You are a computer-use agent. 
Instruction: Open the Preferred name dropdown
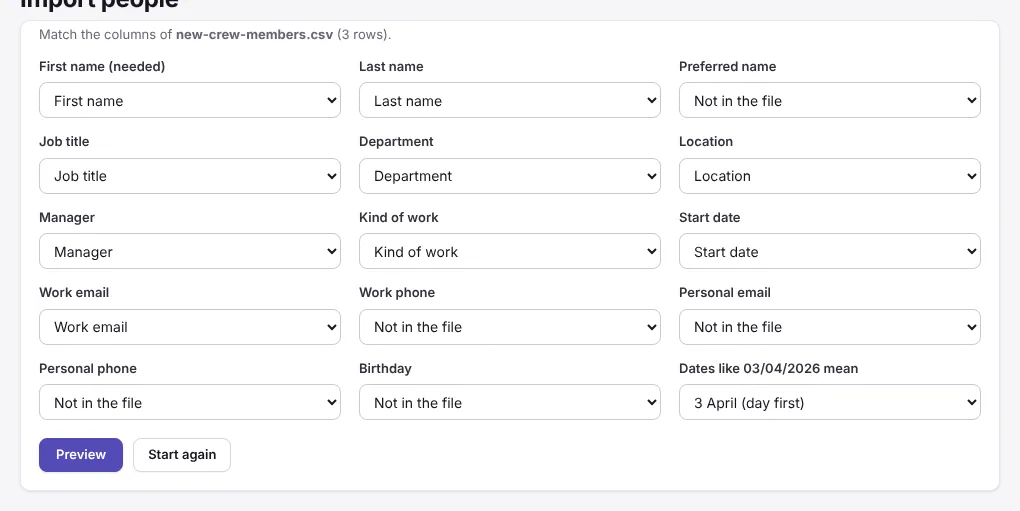pyautogui.click(x=830, y=100)
